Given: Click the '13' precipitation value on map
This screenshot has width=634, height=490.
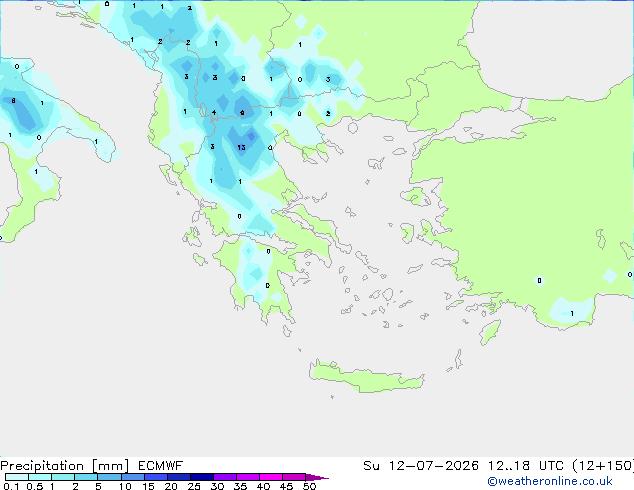Looking at the screenshot, I should tap(241, 147).
